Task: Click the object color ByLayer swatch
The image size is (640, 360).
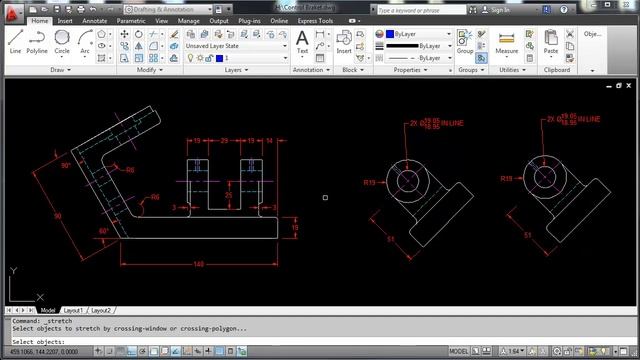Action: [390, 34]
